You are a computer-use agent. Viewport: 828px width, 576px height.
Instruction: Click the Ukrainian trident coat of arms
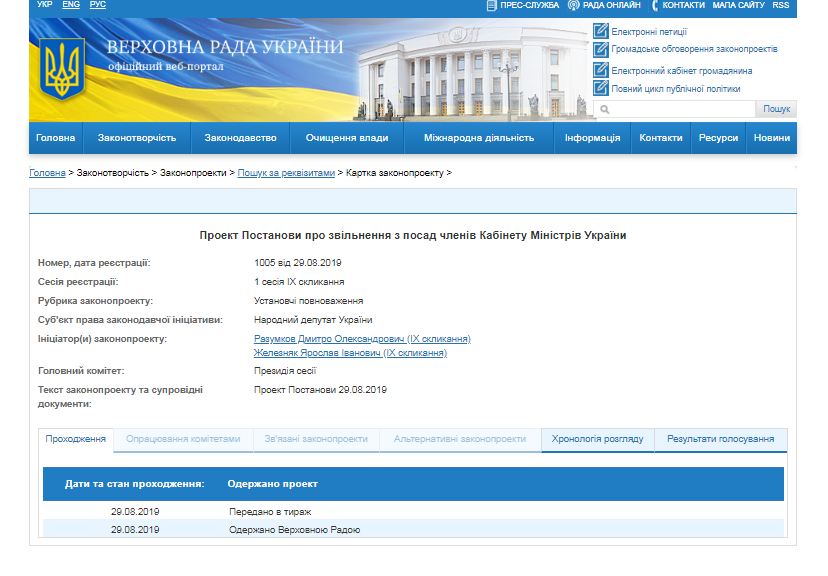[x=62, y=69]
